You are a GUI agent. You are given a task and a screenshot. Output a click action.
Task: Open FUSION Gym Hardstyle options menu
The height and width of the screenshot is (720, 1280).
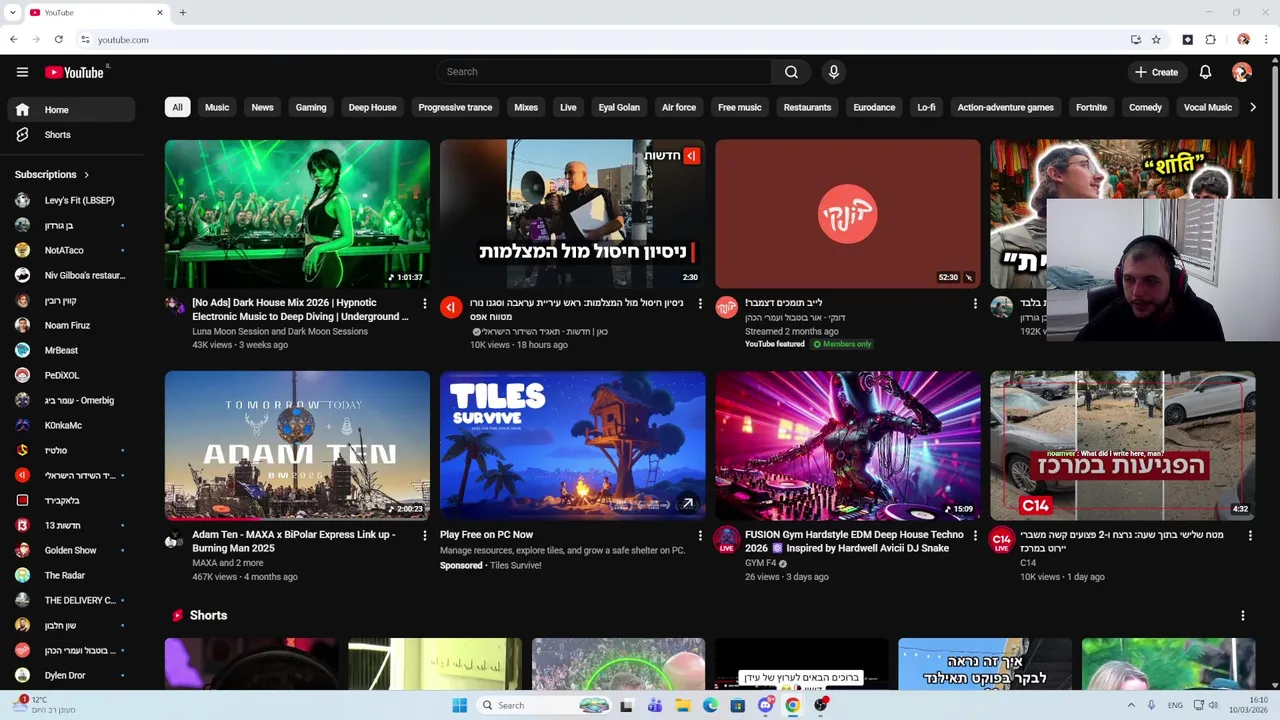click(975, 536)
